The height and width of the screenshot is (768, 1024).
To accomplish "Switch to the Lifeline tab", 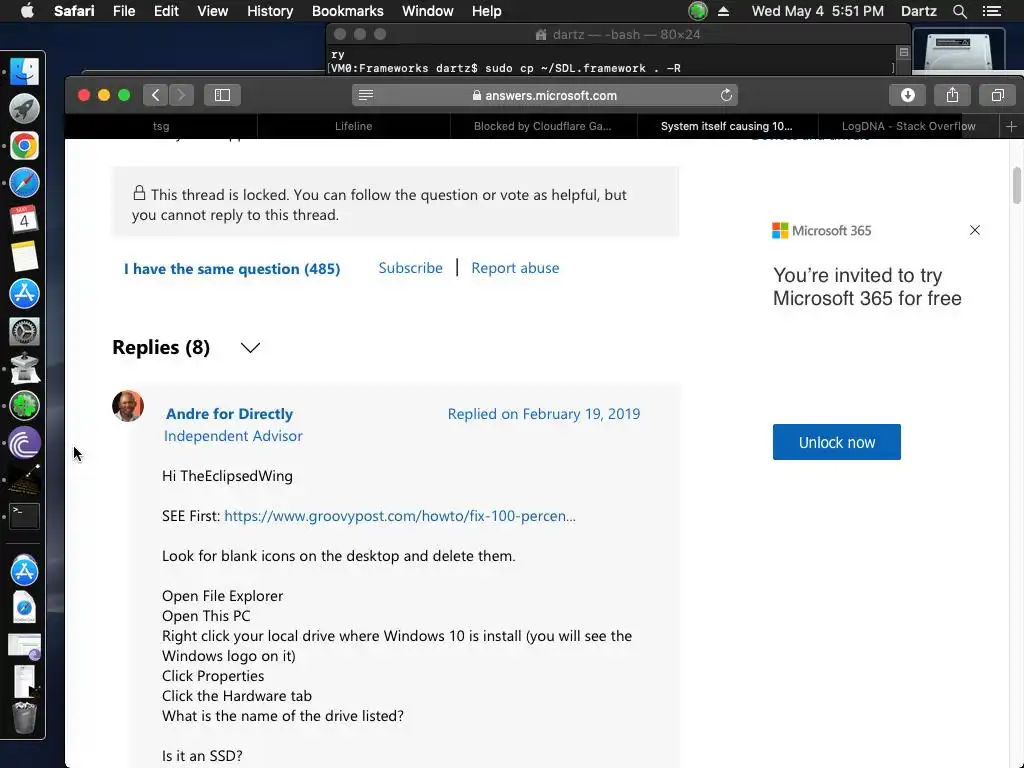I will [x=353, y=126].
